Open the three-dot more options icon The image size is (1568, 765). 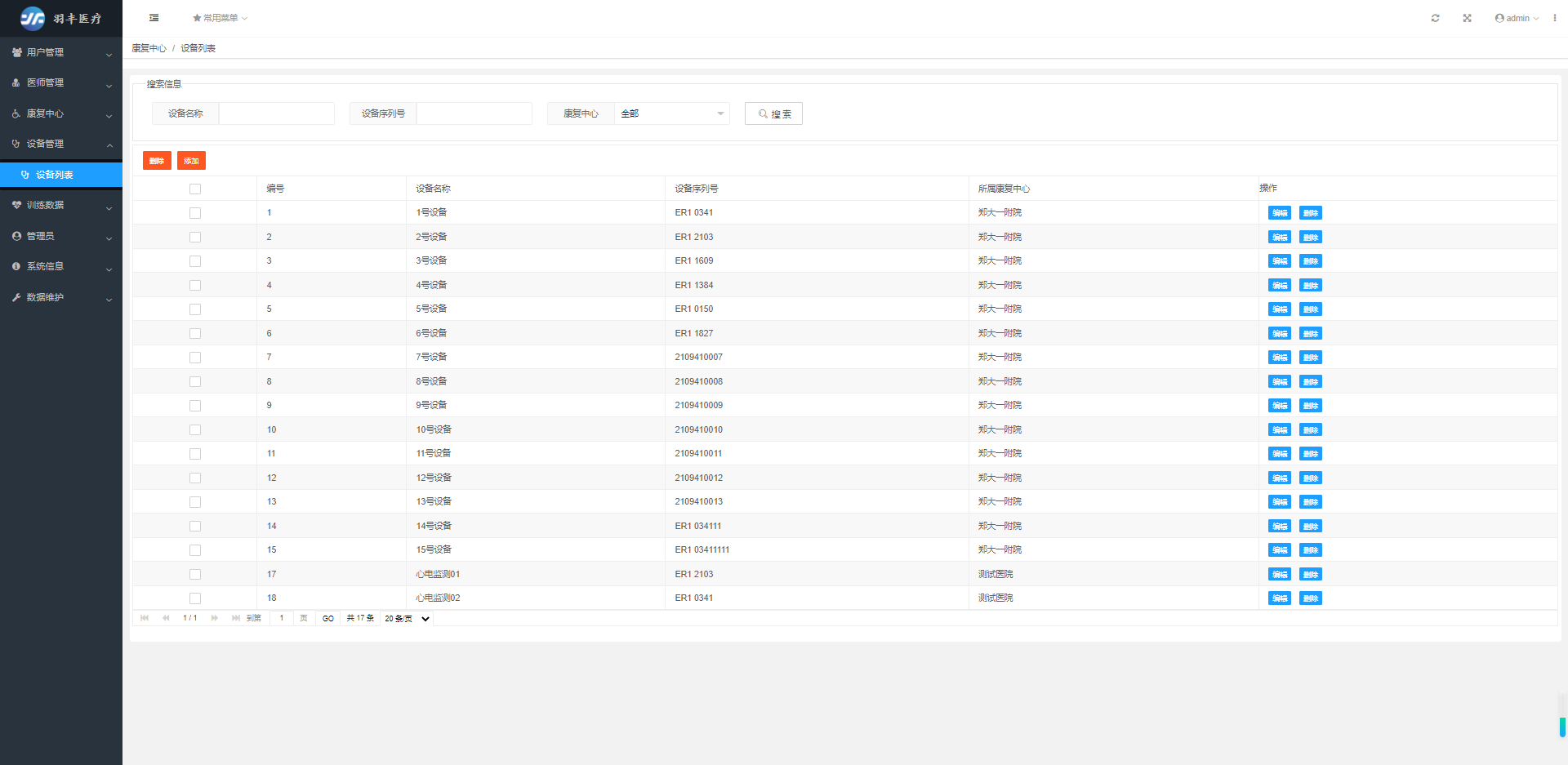[1554, 18]
